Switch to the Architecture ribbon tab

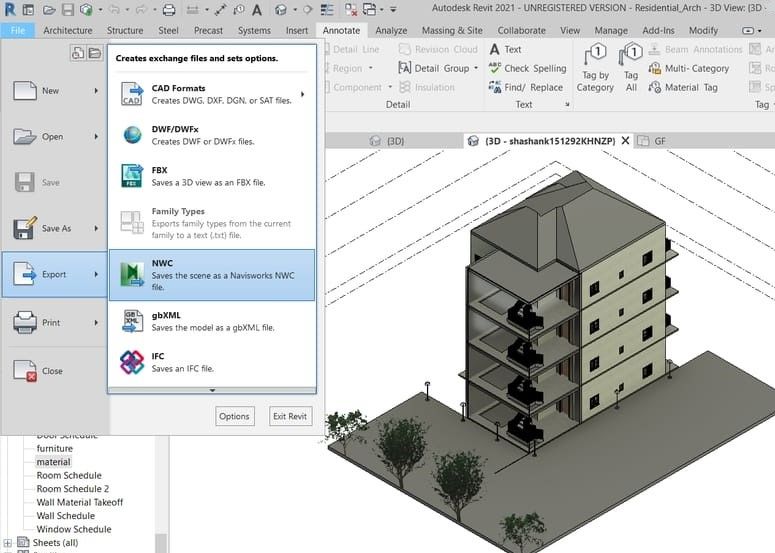[68, 30]
